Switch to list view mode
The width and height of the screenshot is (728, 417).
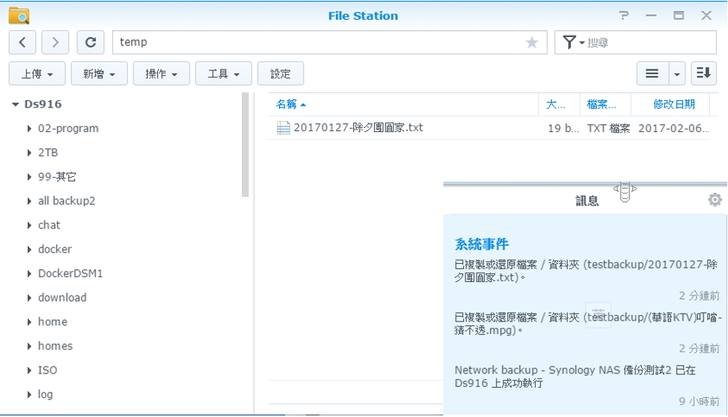tap(652, 73)
